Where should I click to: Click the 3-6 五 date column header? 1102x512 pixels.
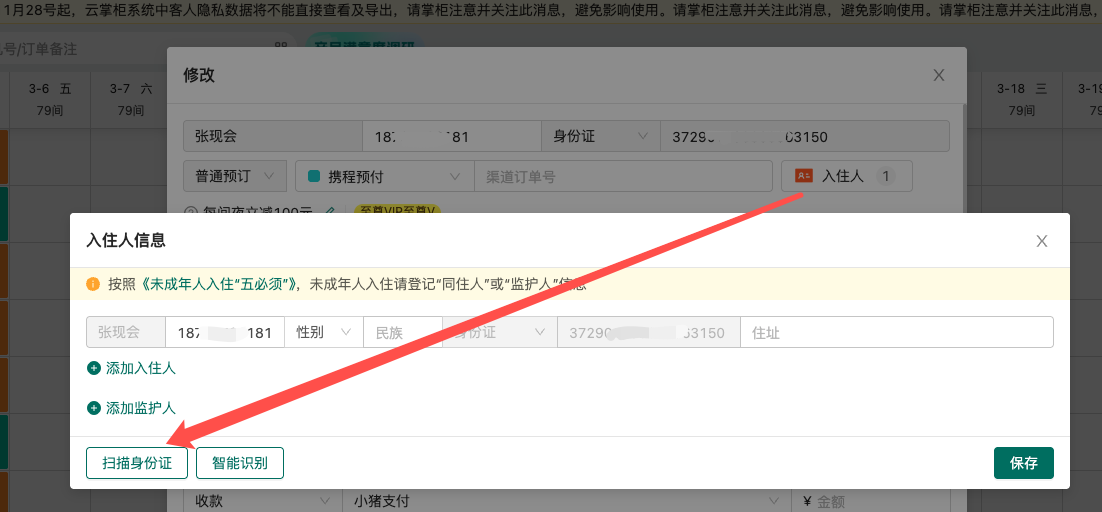coord(50,99)
